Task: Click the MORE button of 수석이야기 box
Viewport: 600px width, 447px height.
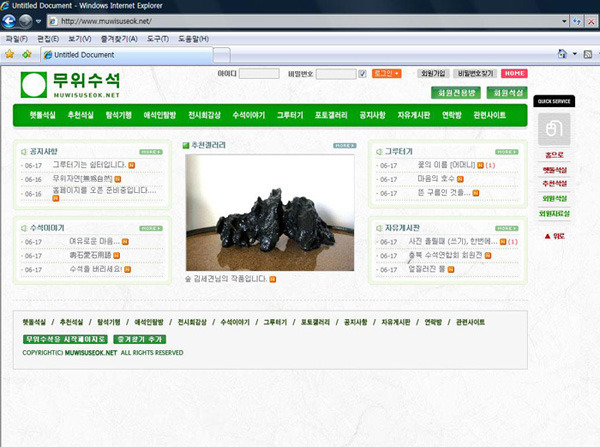Action: (x=151, y=228)
